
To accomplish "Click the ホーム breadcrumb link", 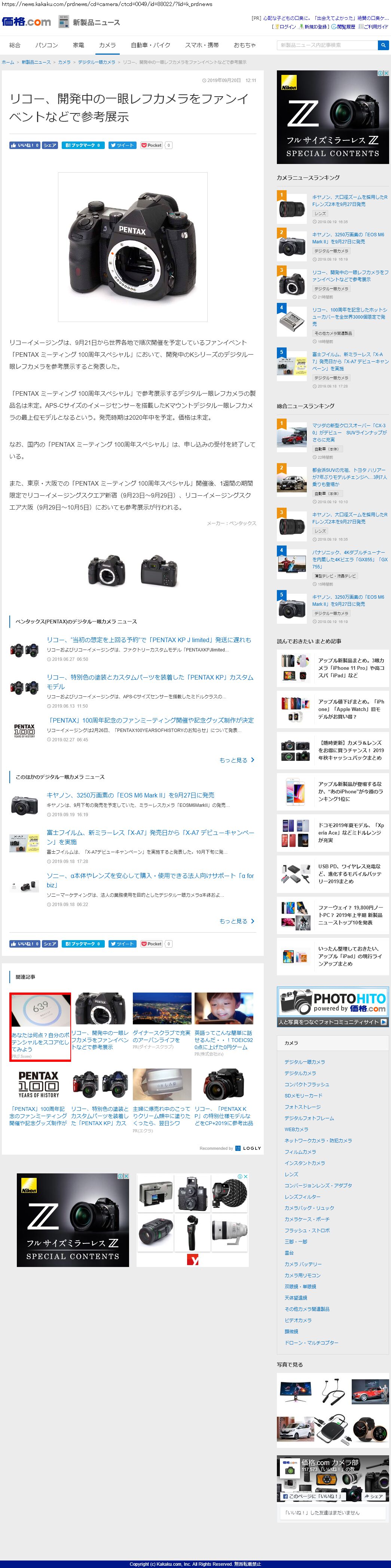I will 8,62.
